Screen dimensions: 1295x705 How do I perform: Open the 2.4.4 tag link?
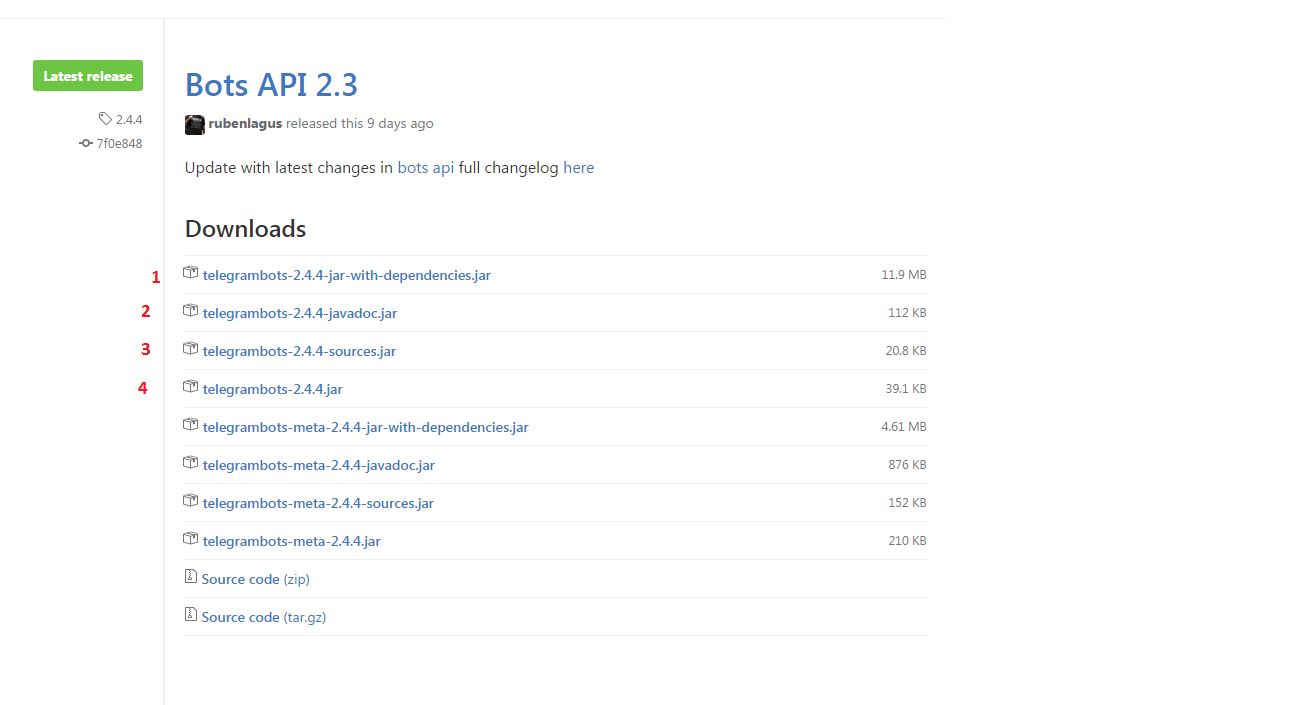click(x=129, y=119)
